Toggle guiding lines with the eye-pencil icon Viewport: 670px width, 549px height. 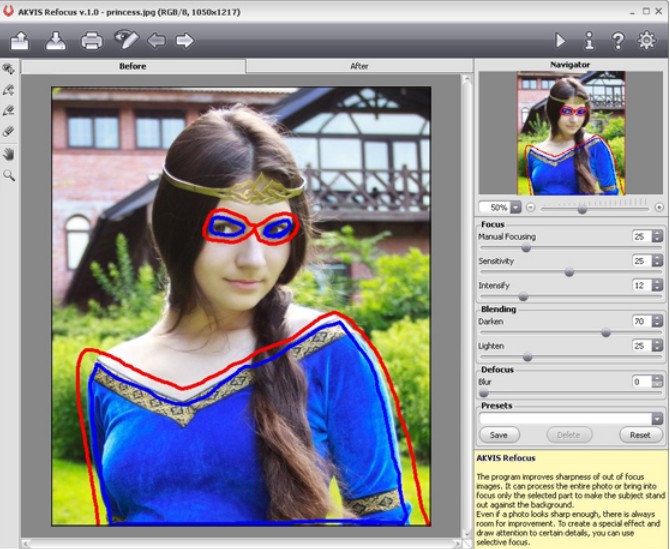point(126,40)
